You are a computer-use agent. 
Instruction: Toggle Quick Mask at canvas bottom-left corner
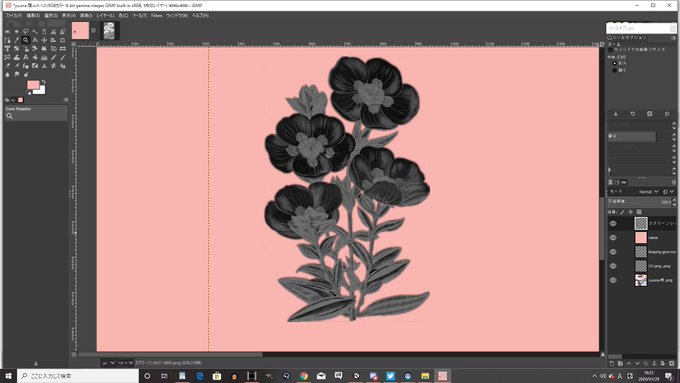tap(74, 354)
